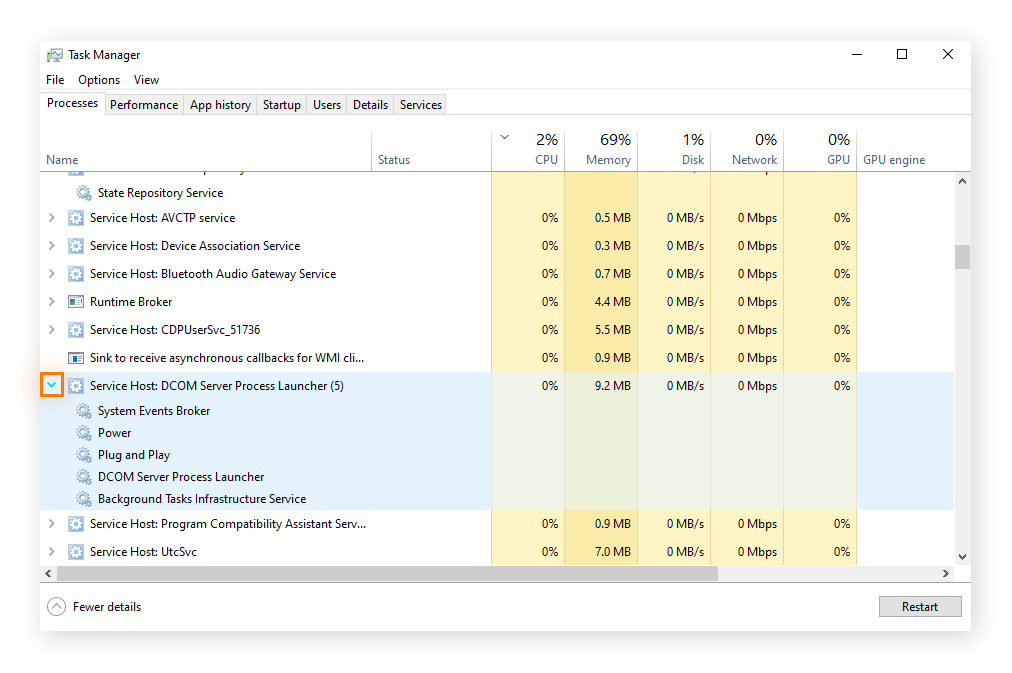1012x673 pixels.
Task: Click the State Repository Service gear icon
Action: click(x=84, y=193)
